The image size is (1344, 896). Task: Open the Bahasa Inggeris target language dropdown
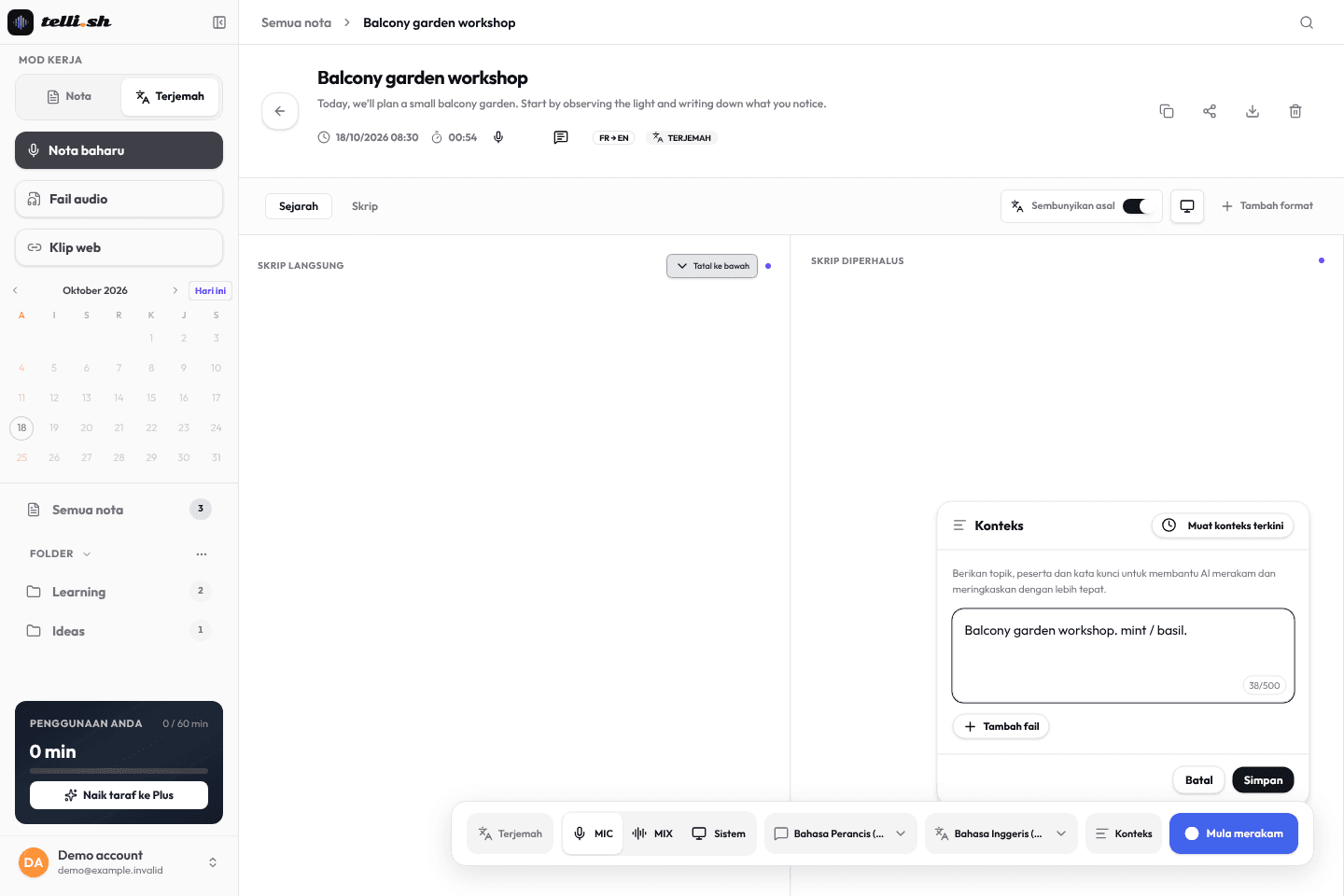[x=1001, y=833]
